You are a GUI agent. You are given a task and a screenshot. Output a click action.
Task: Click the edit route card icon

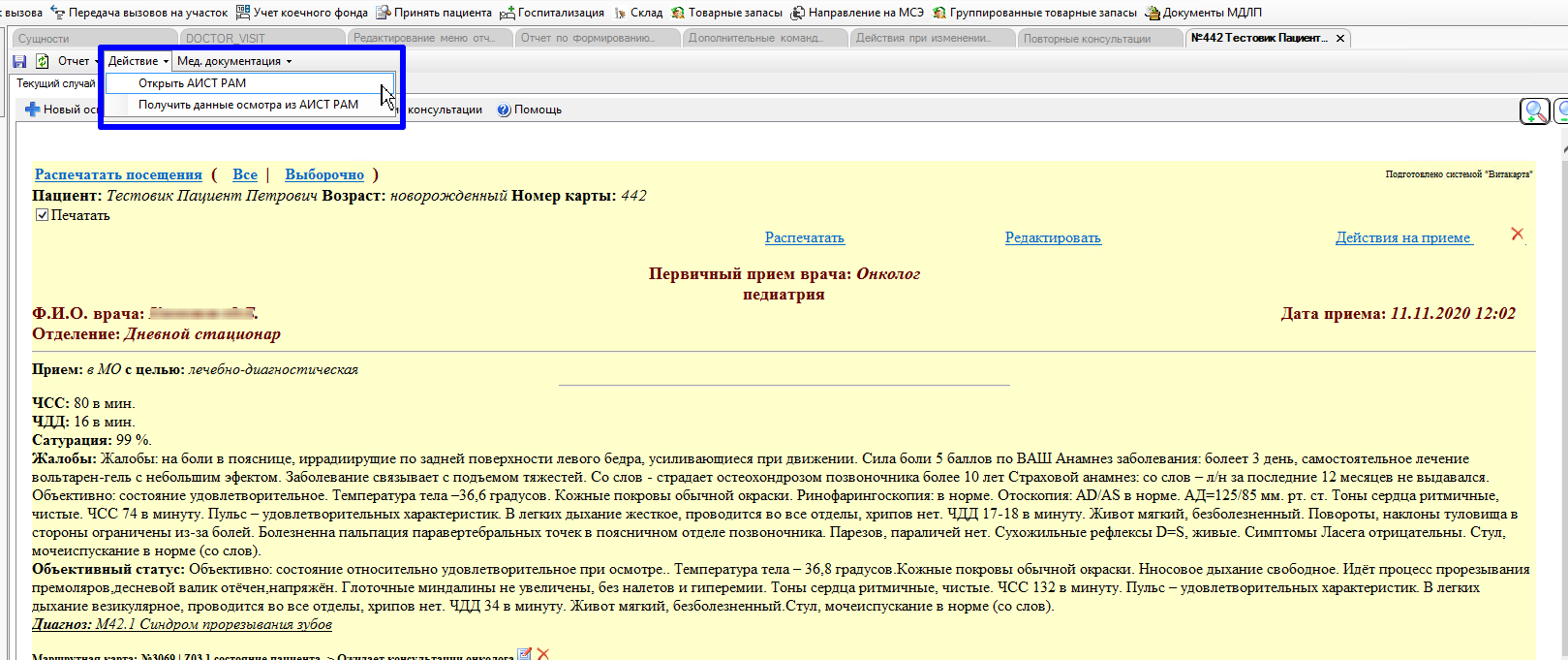(x=524, y=654)
